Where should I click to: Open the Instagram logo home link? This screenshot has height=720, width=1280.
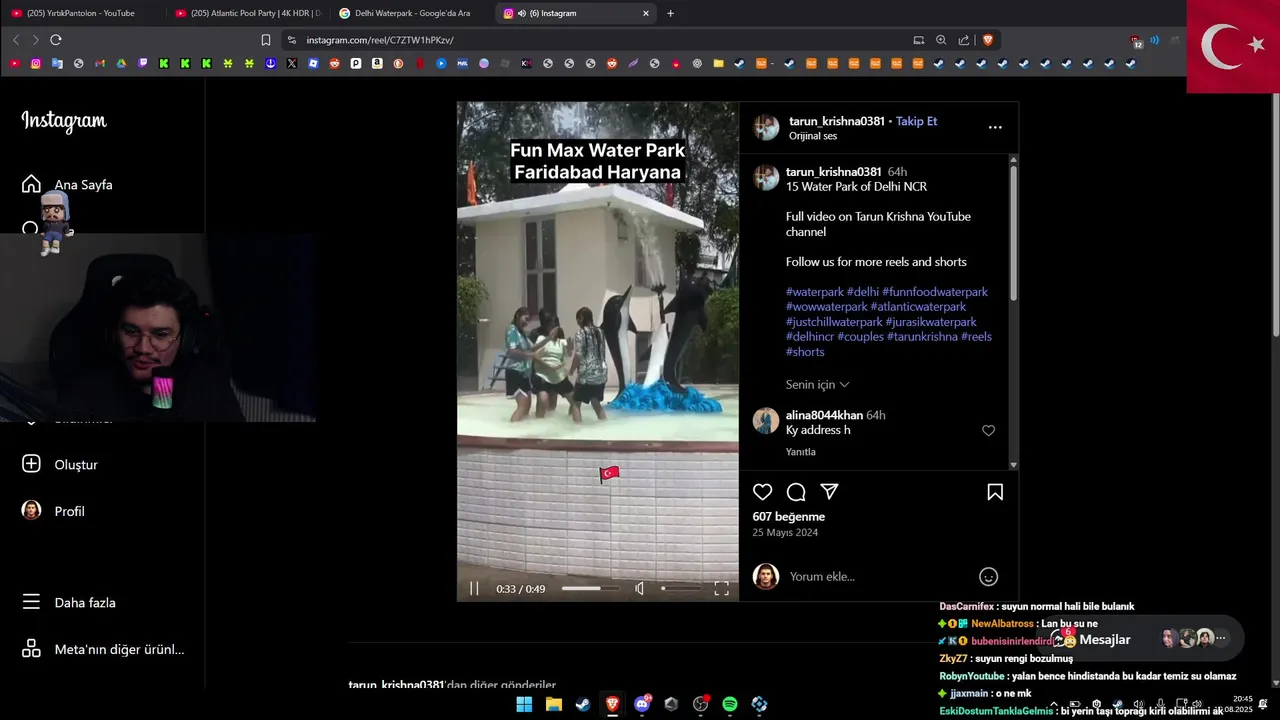[64, 121]
